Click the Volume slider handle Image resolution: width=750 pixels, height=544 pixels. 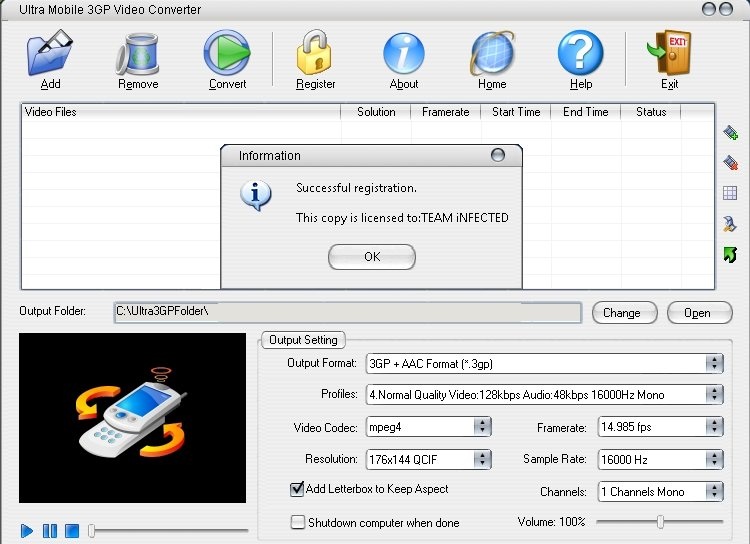(661, 522)
